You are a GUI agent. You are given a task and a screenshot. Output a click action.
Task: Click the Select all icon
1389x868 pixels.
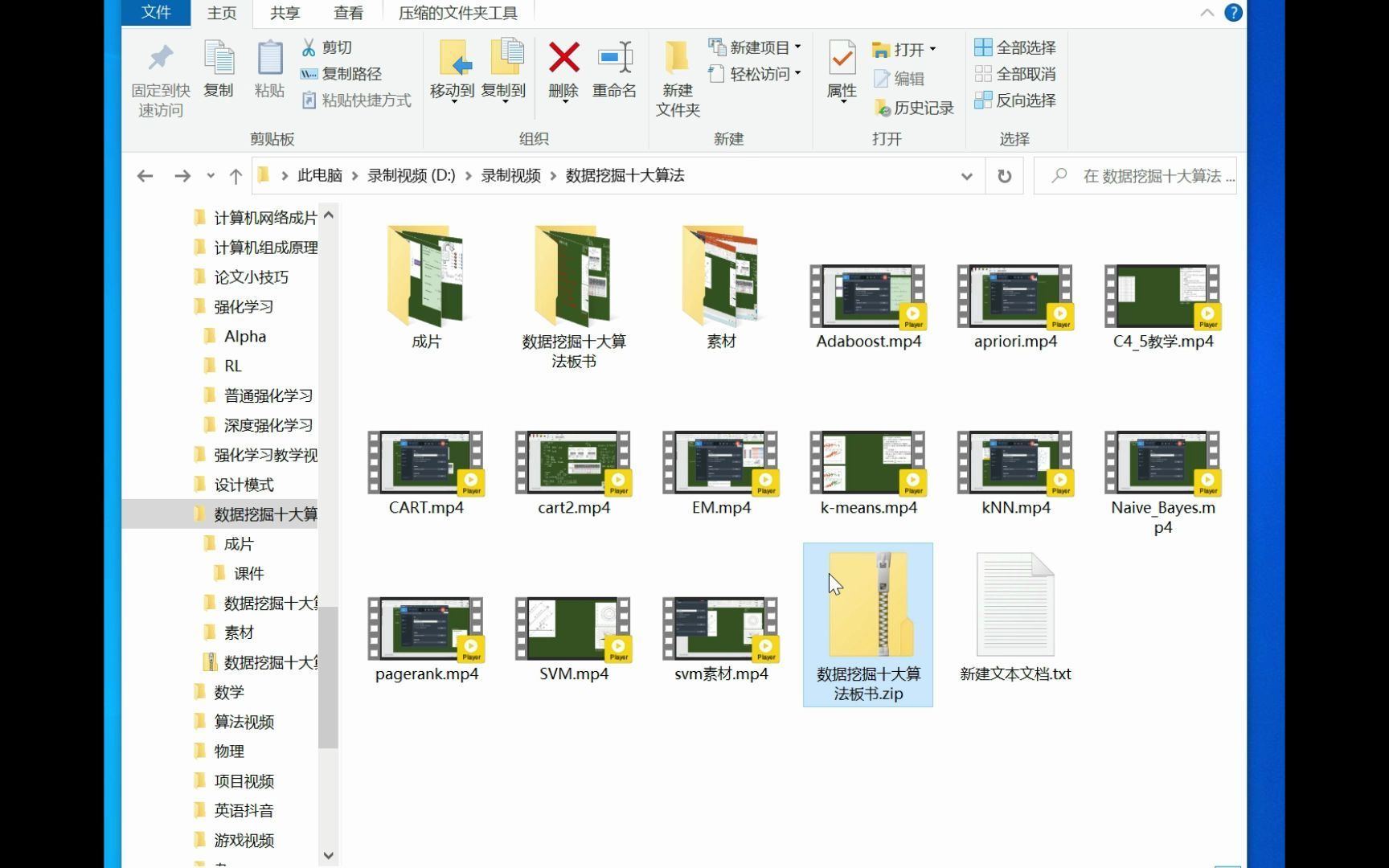click(x=1015, y=47)
